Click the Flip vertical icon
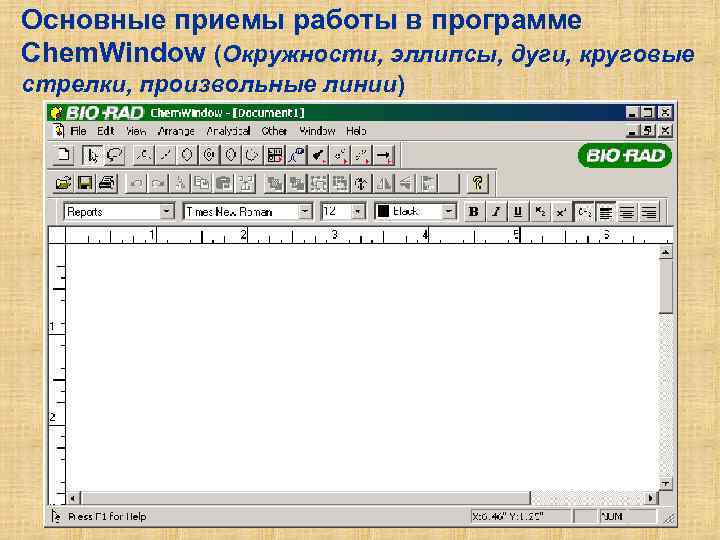Viewport: 720px width, 540px height. click(x=405, y=184)
